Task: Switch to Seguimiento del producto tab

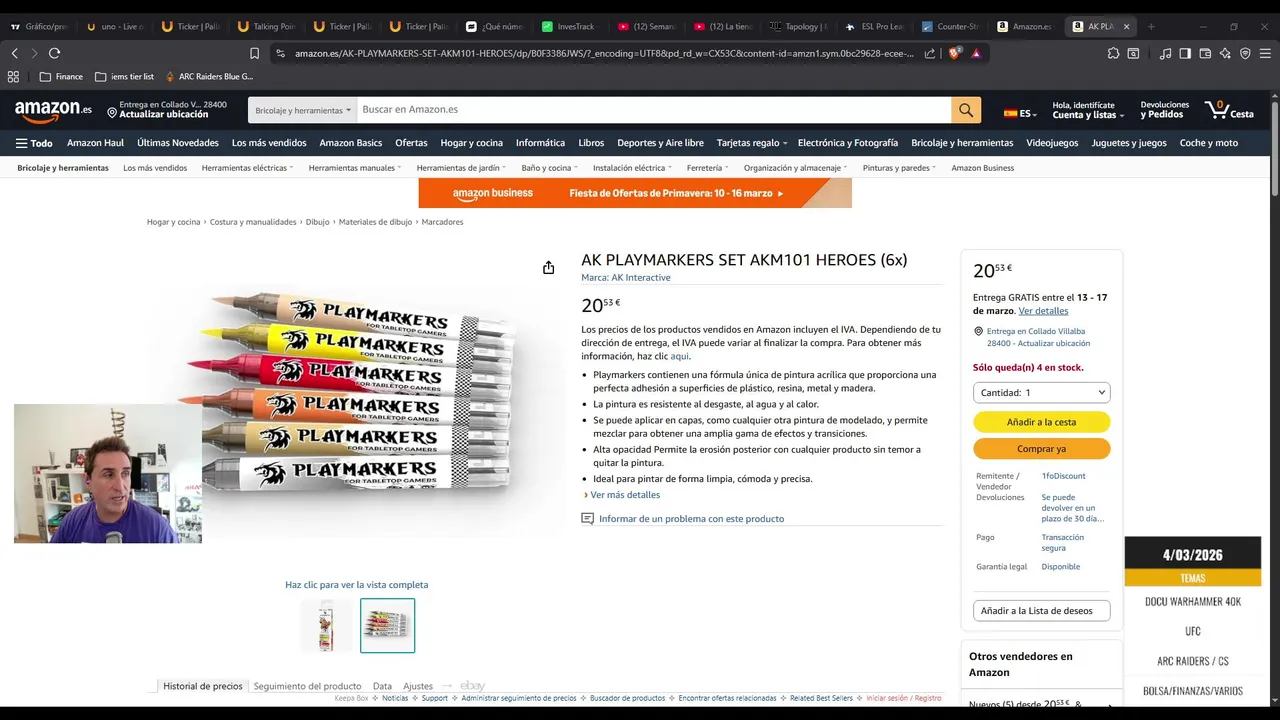Action: pos(307,686)
